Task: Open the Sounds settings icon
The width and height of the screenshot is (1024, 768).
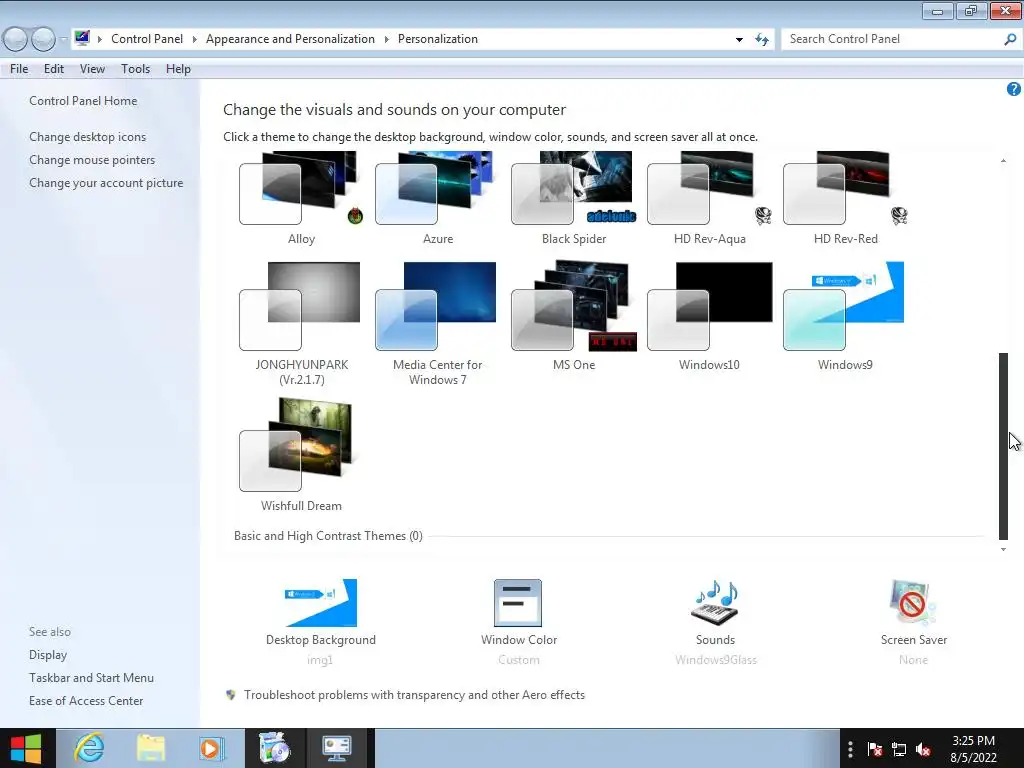Action: (x=715, y=603)
